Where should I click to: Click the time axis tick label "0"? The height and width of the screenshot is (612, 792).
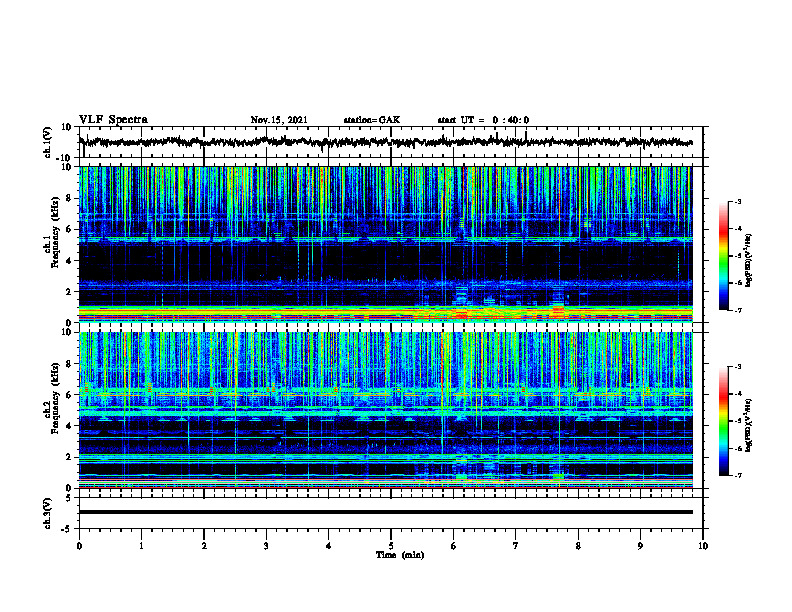click(79, 546)
